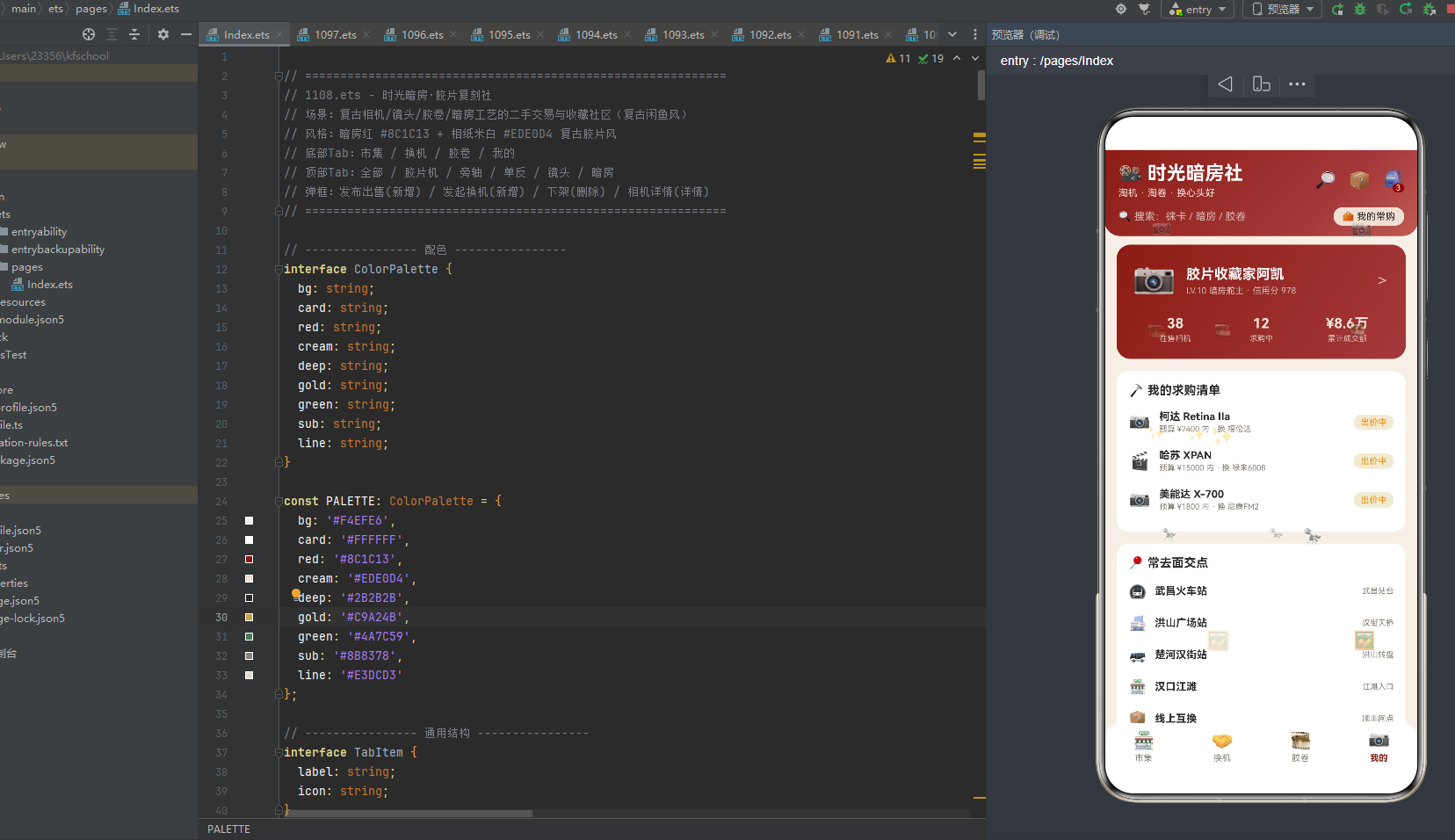This screenshot has width=1455, height=840.
Task: Open the hidden tabs dropdown chevron
Action: pyautogui.click(x=952, y=34)
